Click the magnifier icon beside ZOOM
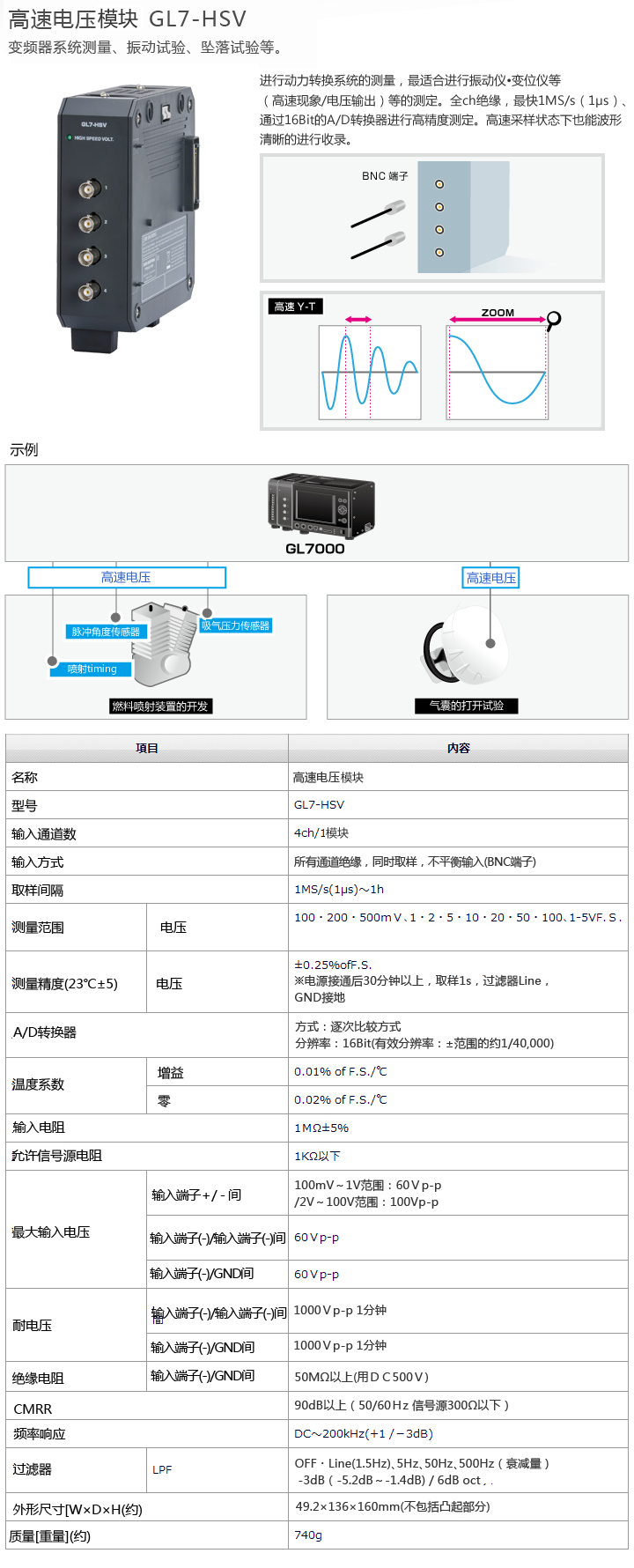 pyautogui.click(x=553, y=320)
